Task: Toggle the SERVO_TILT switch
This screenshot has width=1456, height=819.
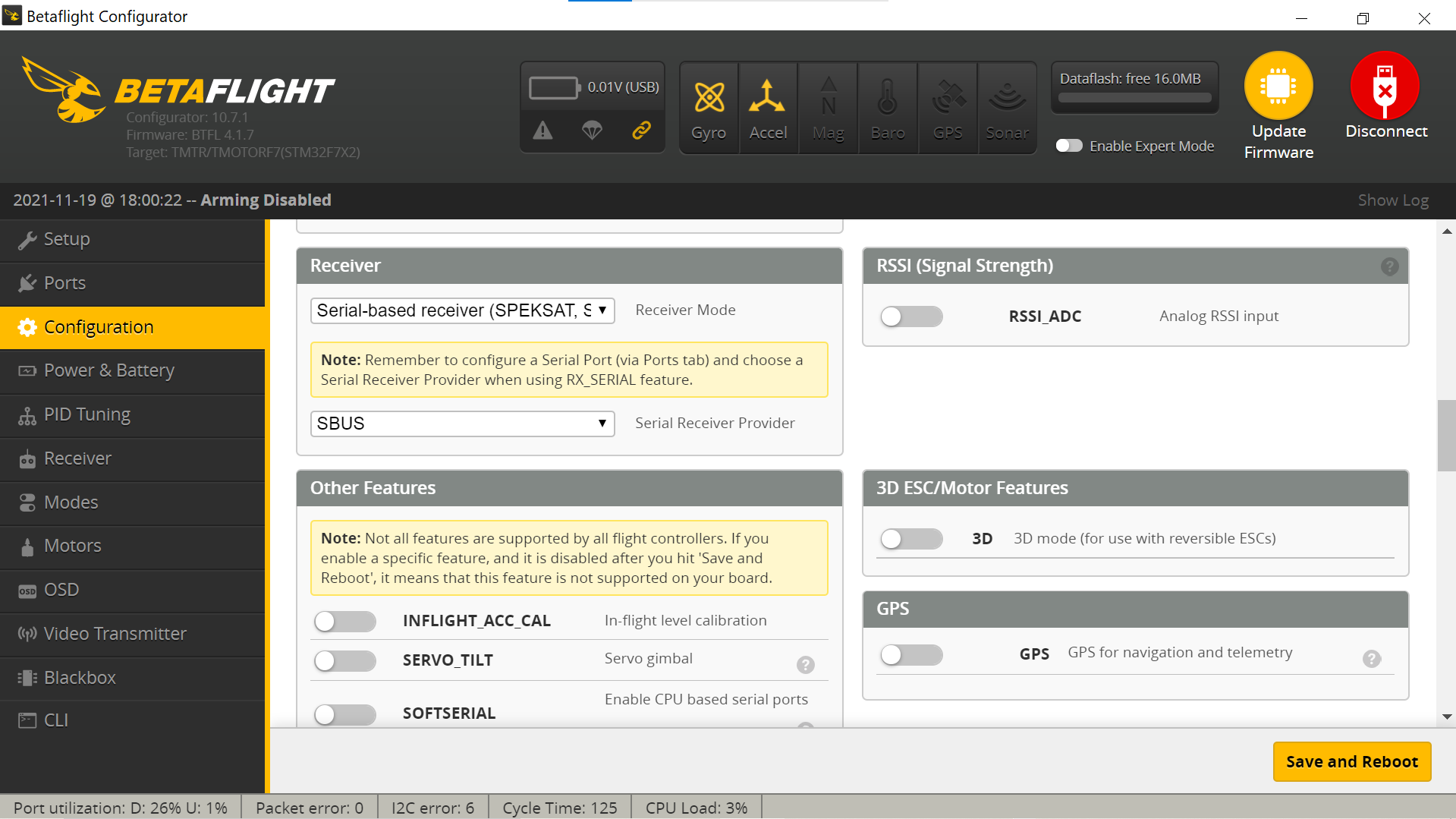Action: click(x=345, y=661)
